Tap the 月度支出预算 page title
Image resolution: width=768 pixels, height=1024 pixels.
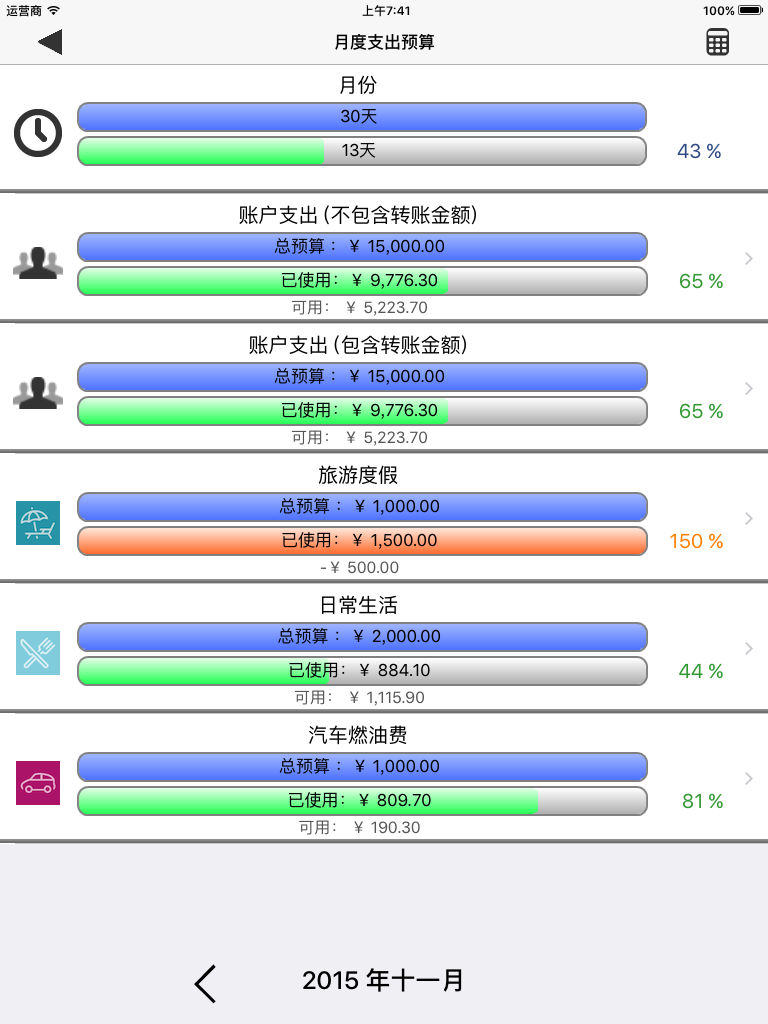[384, 42]
